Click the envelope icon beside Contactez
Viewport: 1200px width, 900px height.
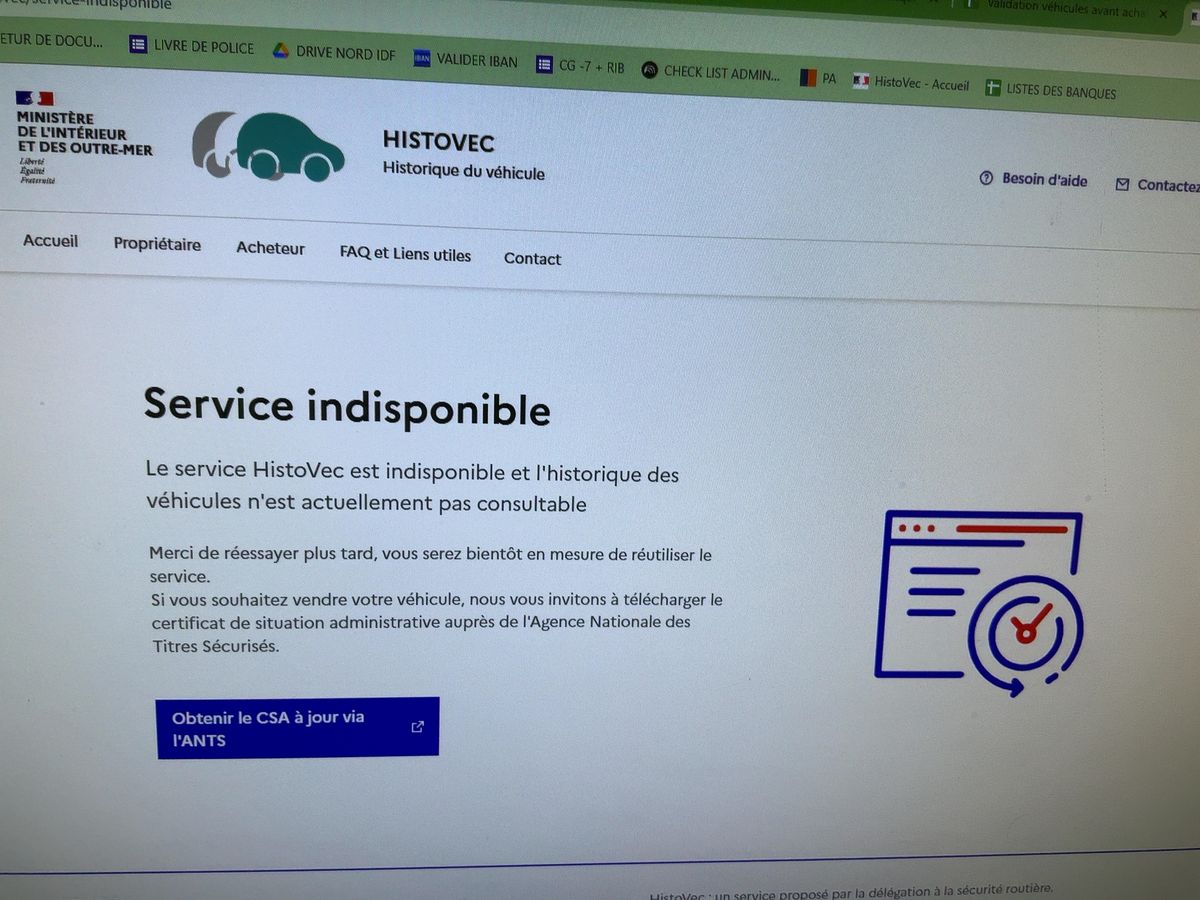coord(1122,184)
